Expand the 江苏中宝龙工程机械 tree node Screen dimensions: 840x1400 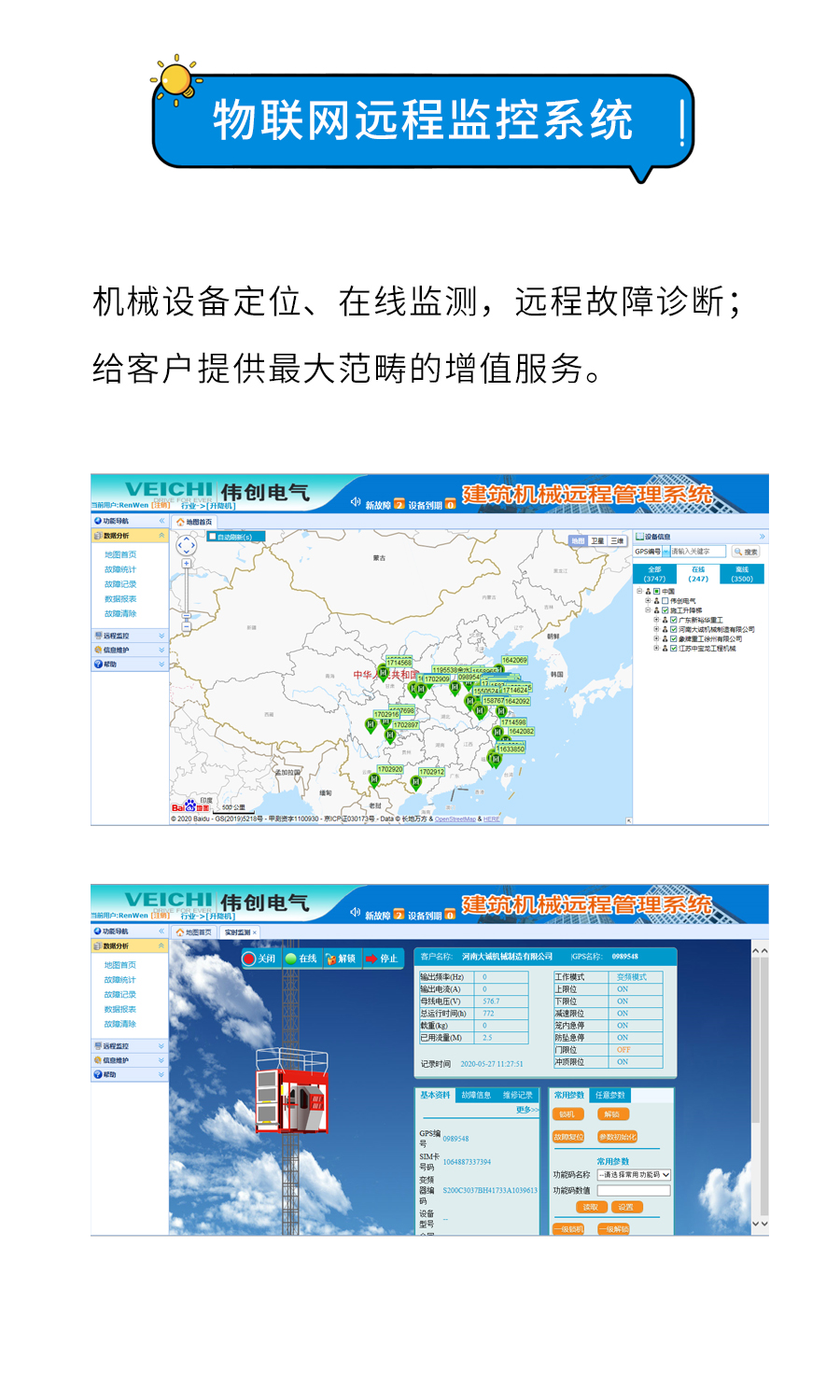(x=656, y=649)
